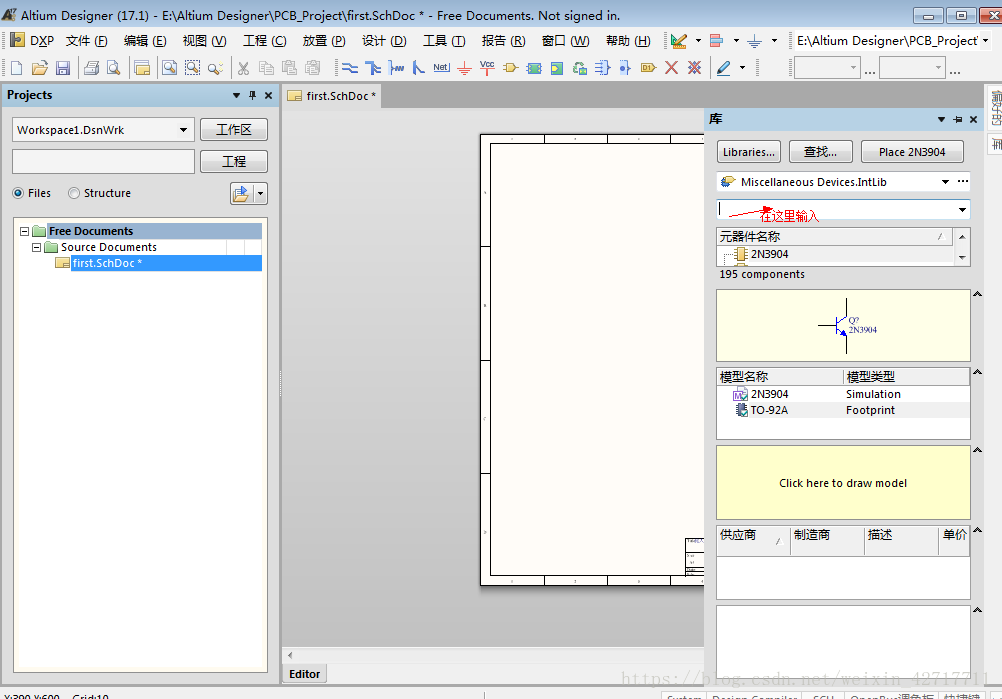Create a new document with the blank page icon
Viewport: 1002px width, 699px height.
[x=17, y=68]
